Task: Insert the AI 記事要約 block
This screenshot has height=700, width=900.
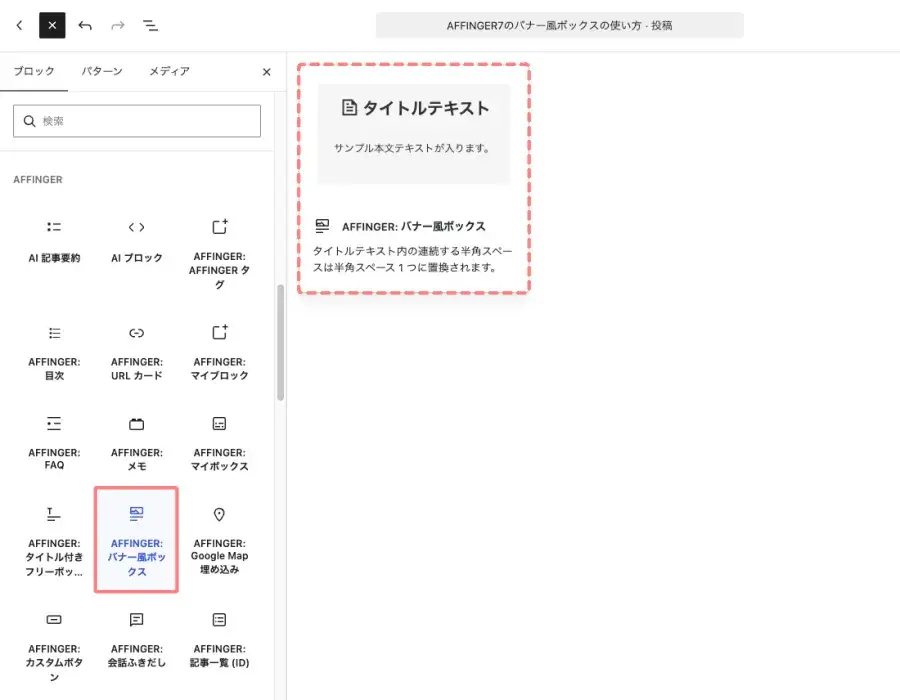Action: click(54, 242)
